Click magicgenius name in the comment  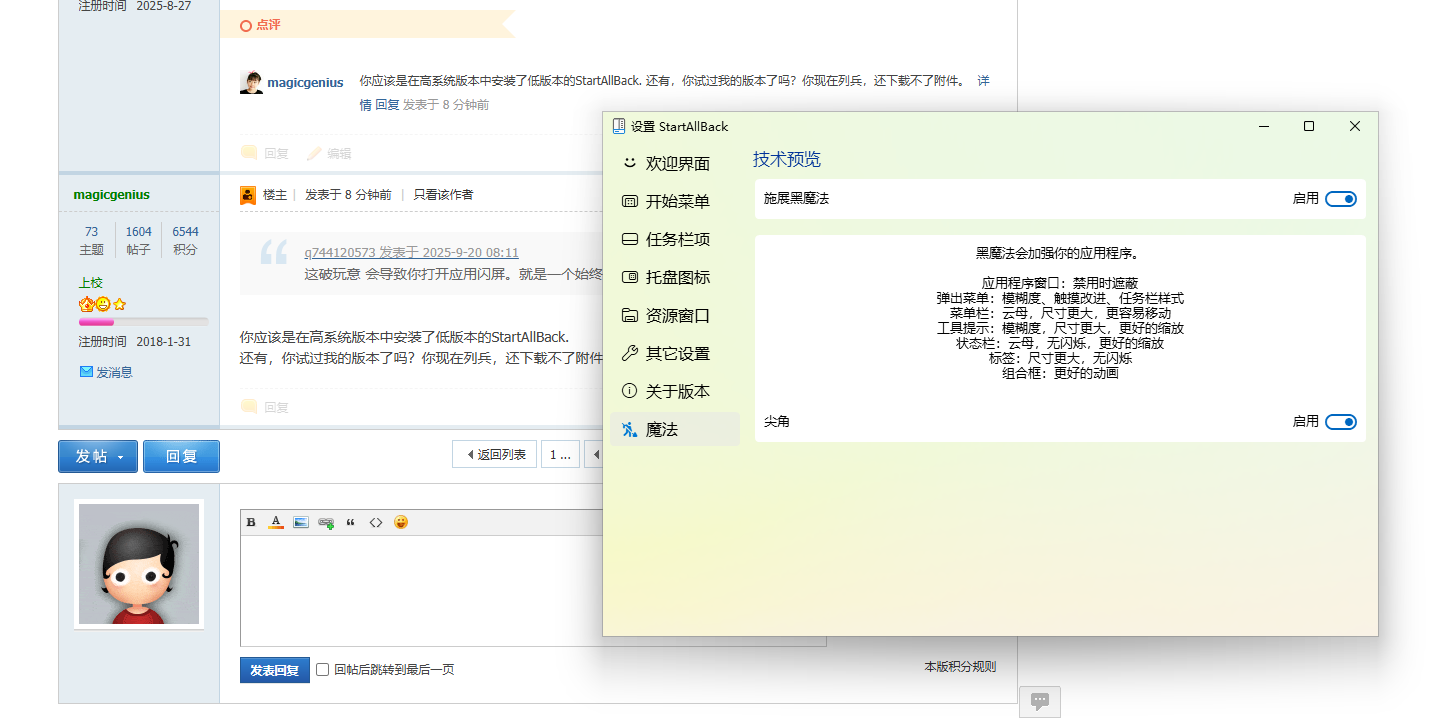pyautogui.click(x=305, y=82)
